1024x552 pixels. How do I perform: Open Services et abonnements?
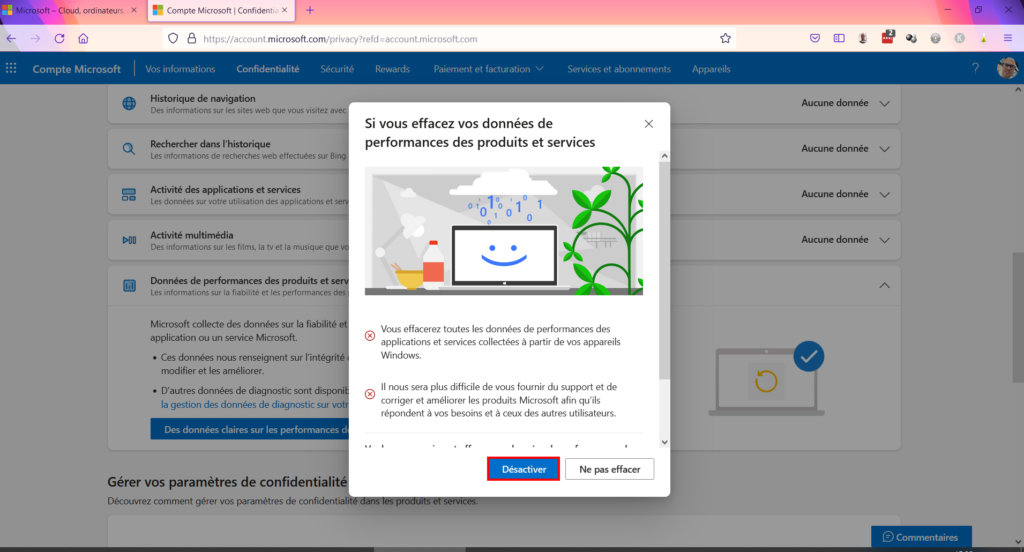[x=618, y=69]
